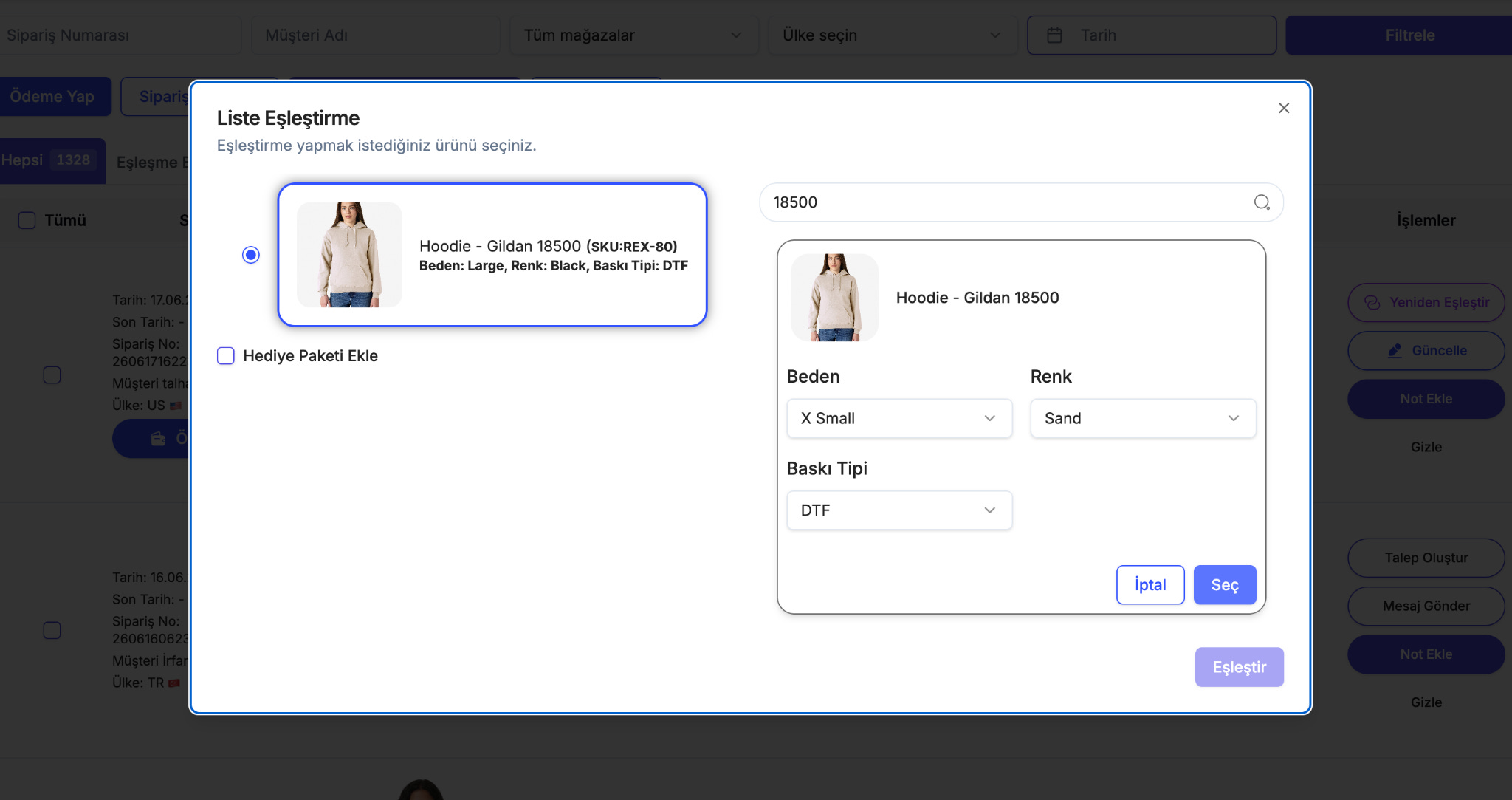This screenshot has width=1512, height=800.
Task: Click the Eşleştir button
Action: coord(1240,667)
